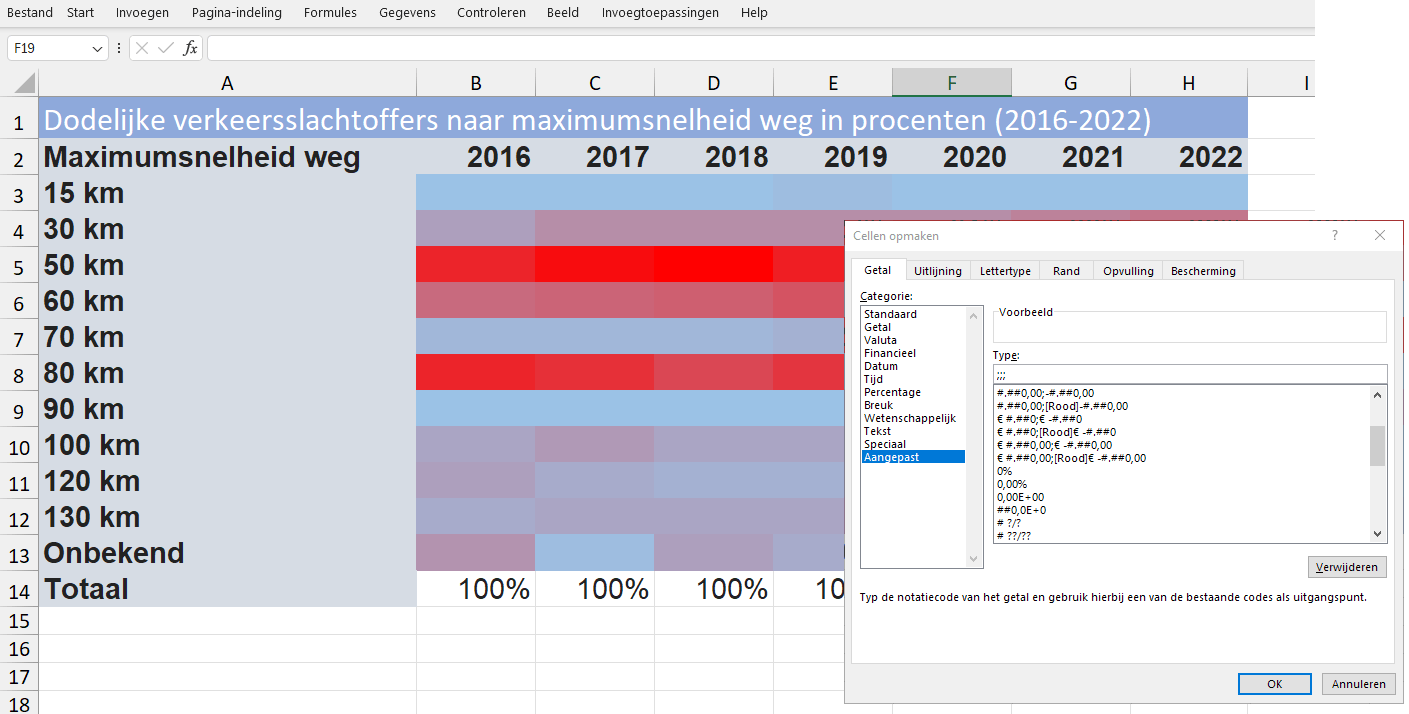
Task: Select column B header
Action: pos(476,83)
